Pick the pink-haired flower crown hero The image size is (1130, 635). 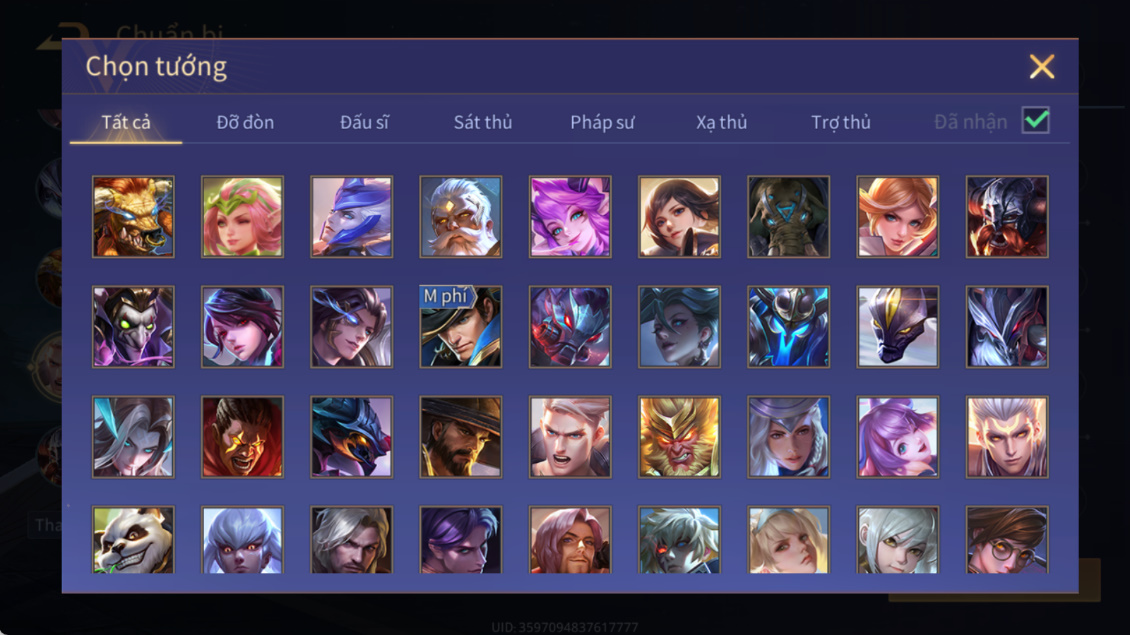(242, 217)
